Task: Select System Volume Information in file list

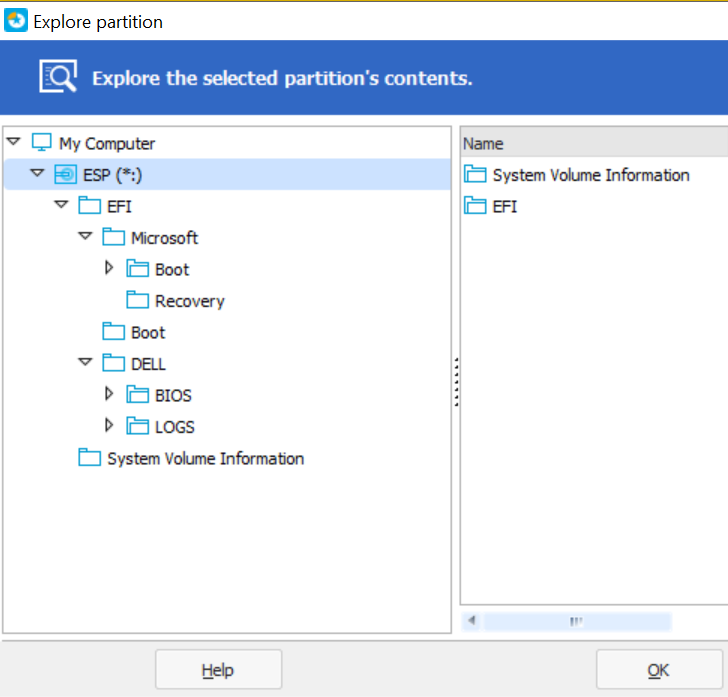Action: [x=591, y=176]
